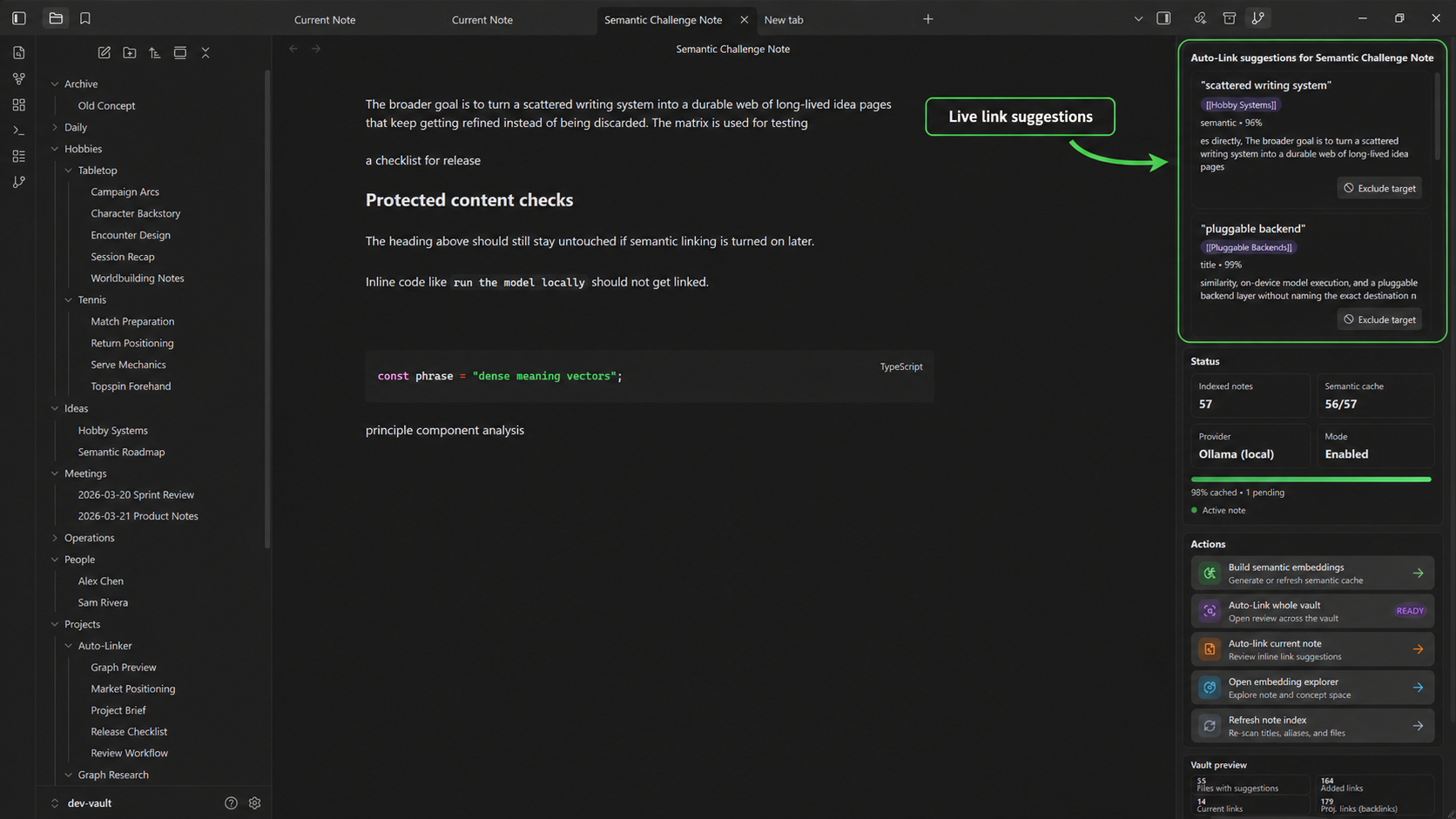Change the file sort order icon
This screenshot has width=1456, height=819.
pos(155,53)
